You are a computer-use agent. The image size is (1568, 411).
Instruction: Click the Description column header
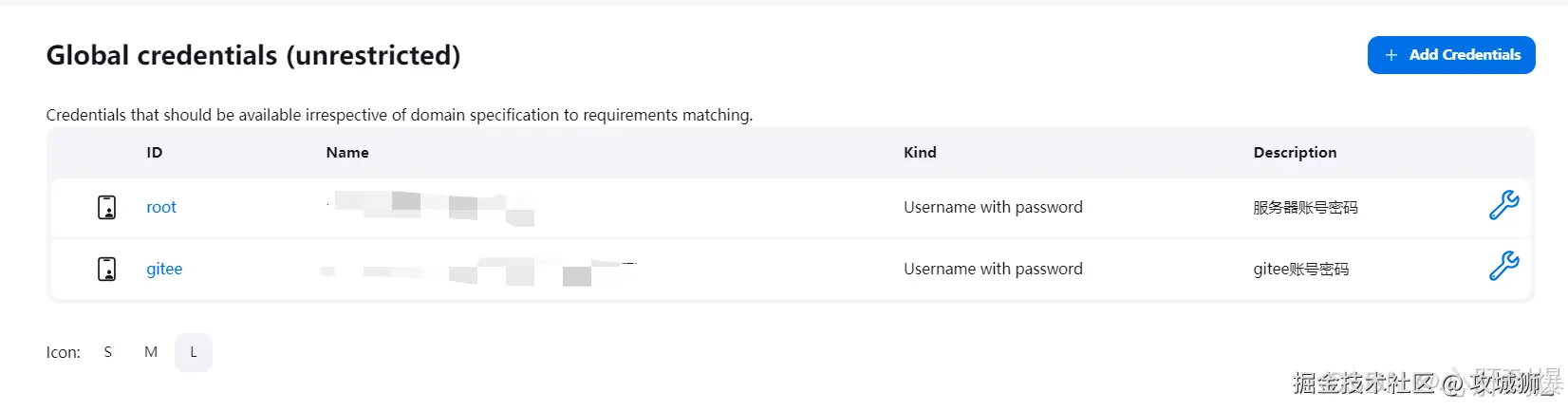pyautogui.click(x=1295, y=152)
